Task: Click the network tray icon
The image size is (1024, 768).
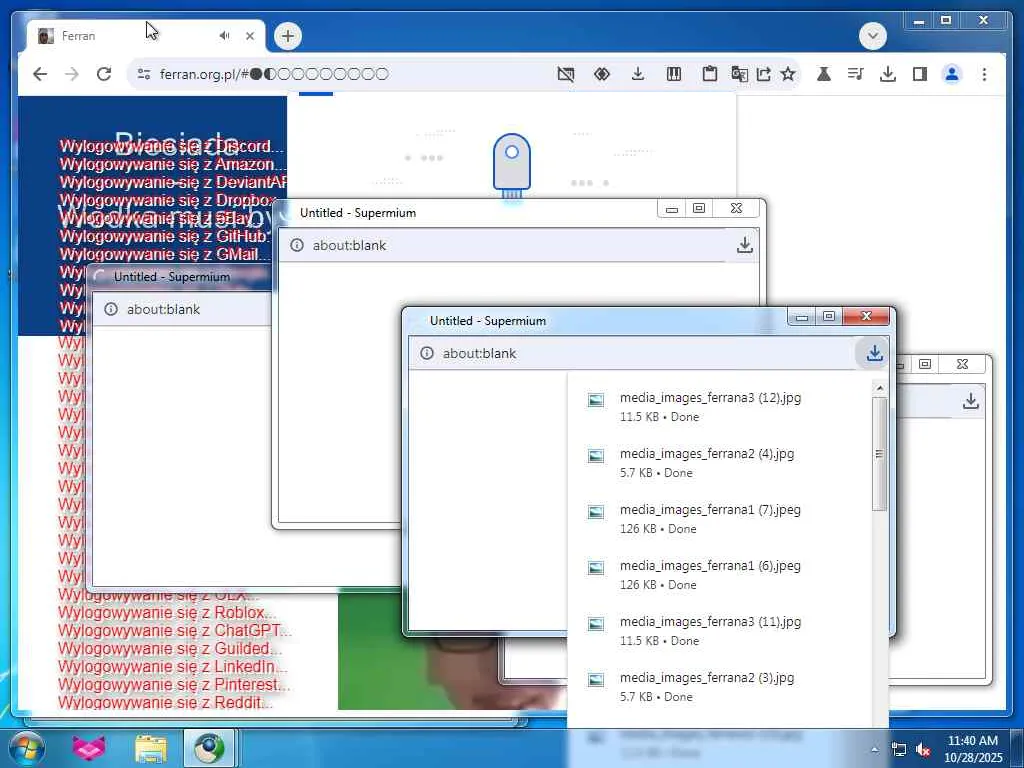Action: [899, 750]
